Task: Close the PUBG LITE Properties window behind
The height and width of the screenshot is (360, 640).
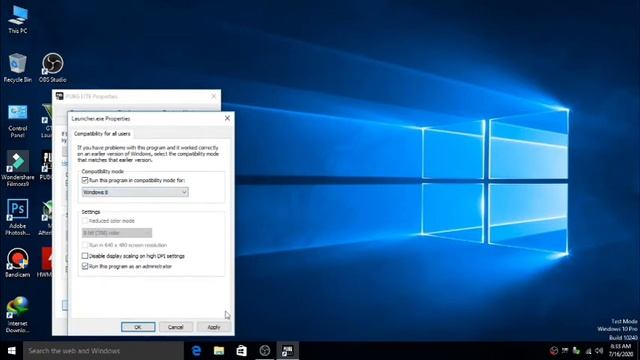Action: pos(214,96)
